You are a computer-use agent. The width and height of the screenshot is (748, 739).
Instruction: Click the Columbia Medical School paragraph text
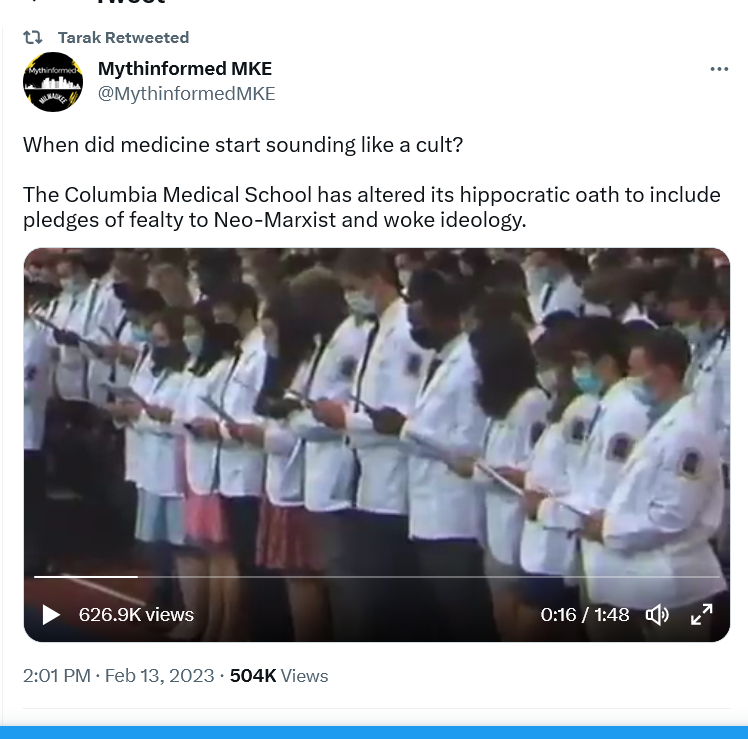tap(372, 207)
